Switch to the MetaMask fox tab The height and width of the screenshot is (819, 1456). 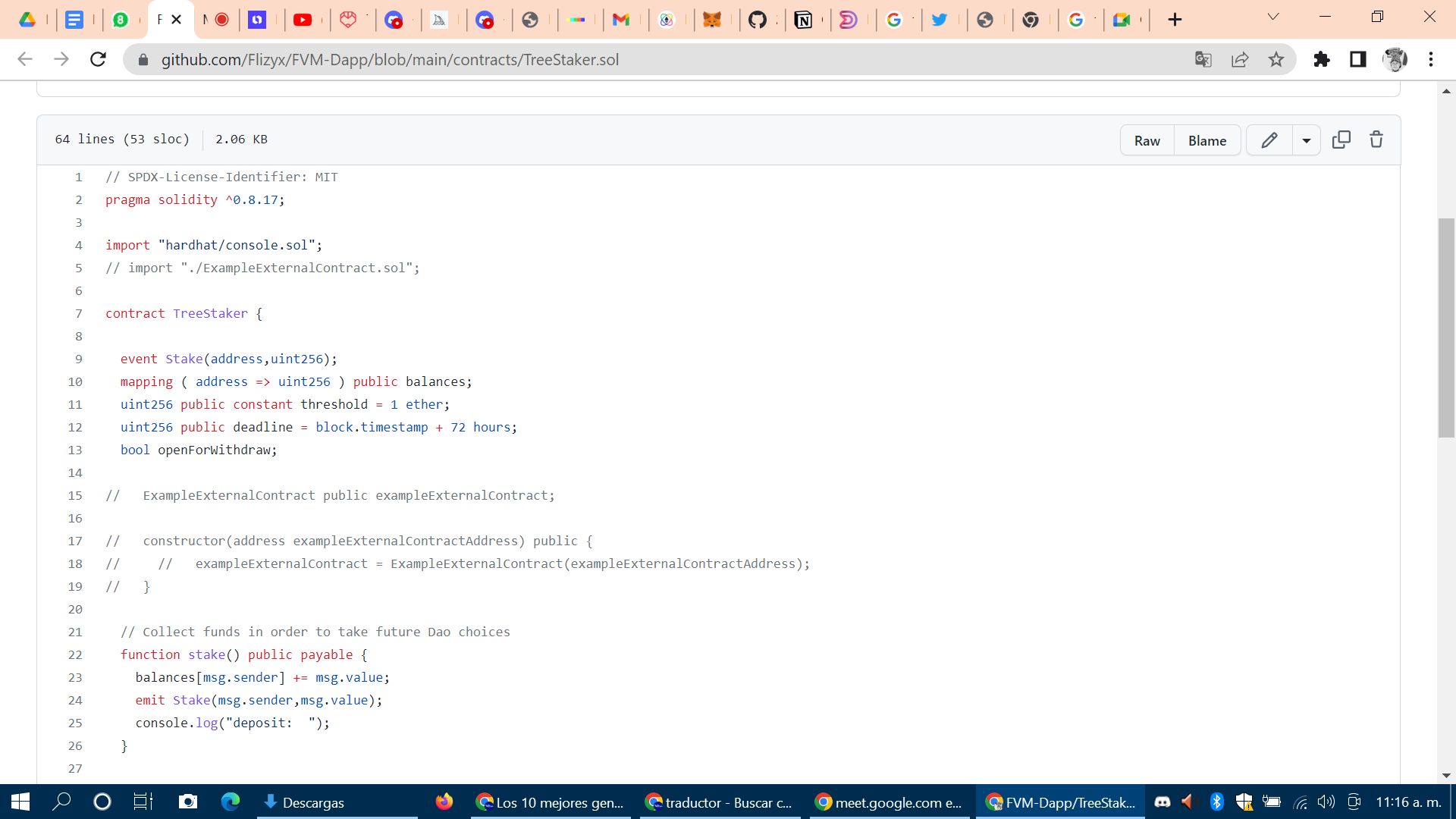tap(712, 20)
